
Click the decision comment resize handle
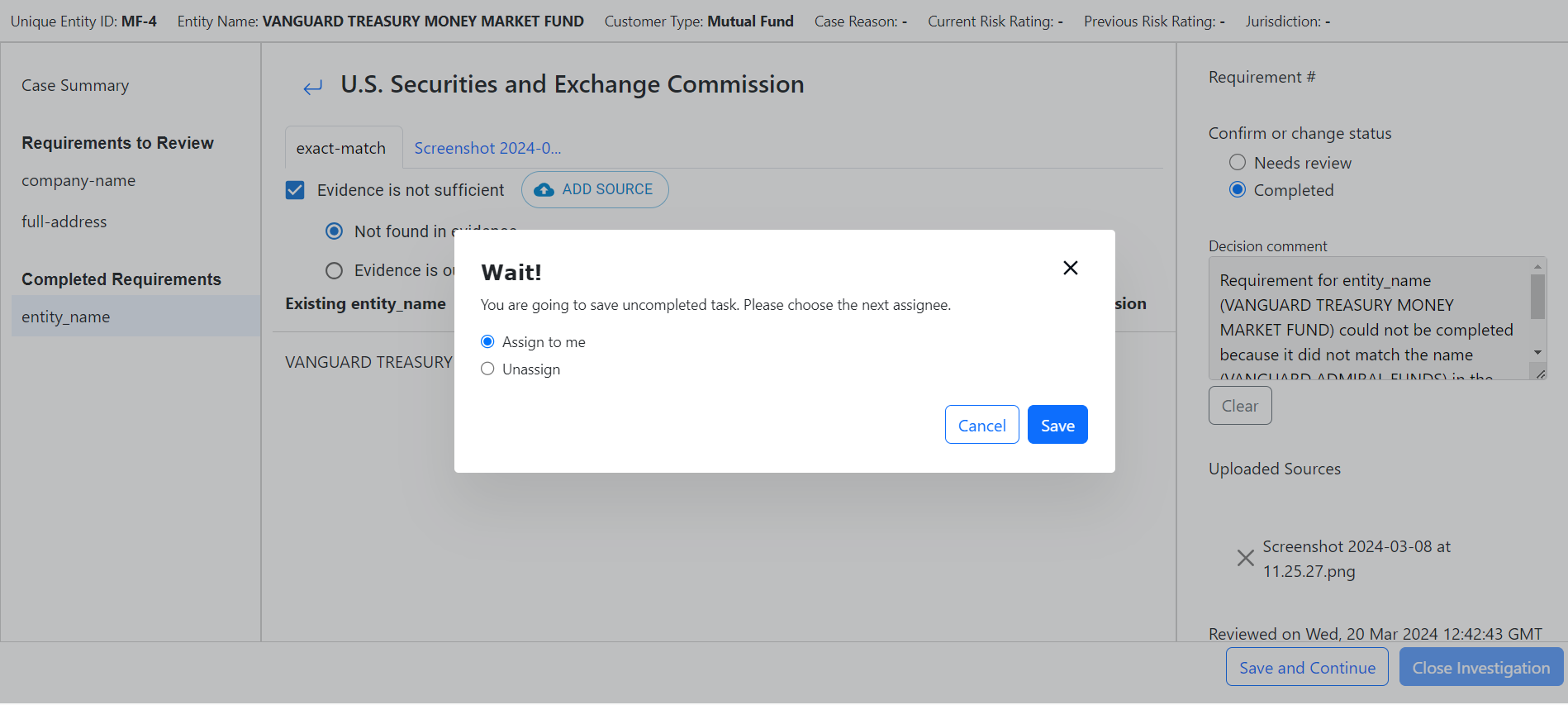[1541, 374]
